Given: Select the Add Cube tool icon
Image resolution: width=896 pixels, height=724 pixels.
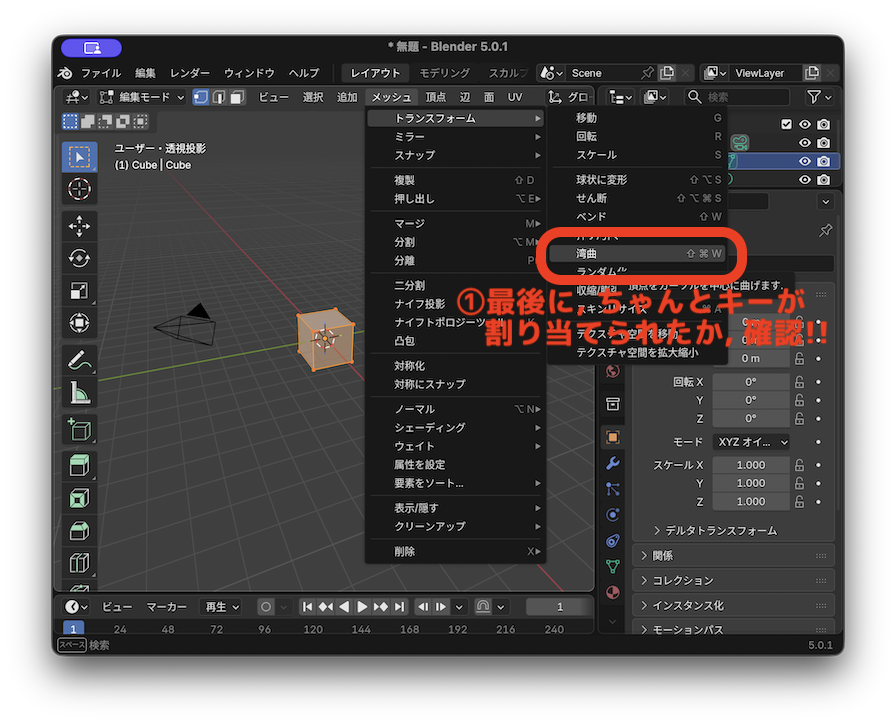Looking at the screenshot, I should pyautogui.click(x=79, y=429).
